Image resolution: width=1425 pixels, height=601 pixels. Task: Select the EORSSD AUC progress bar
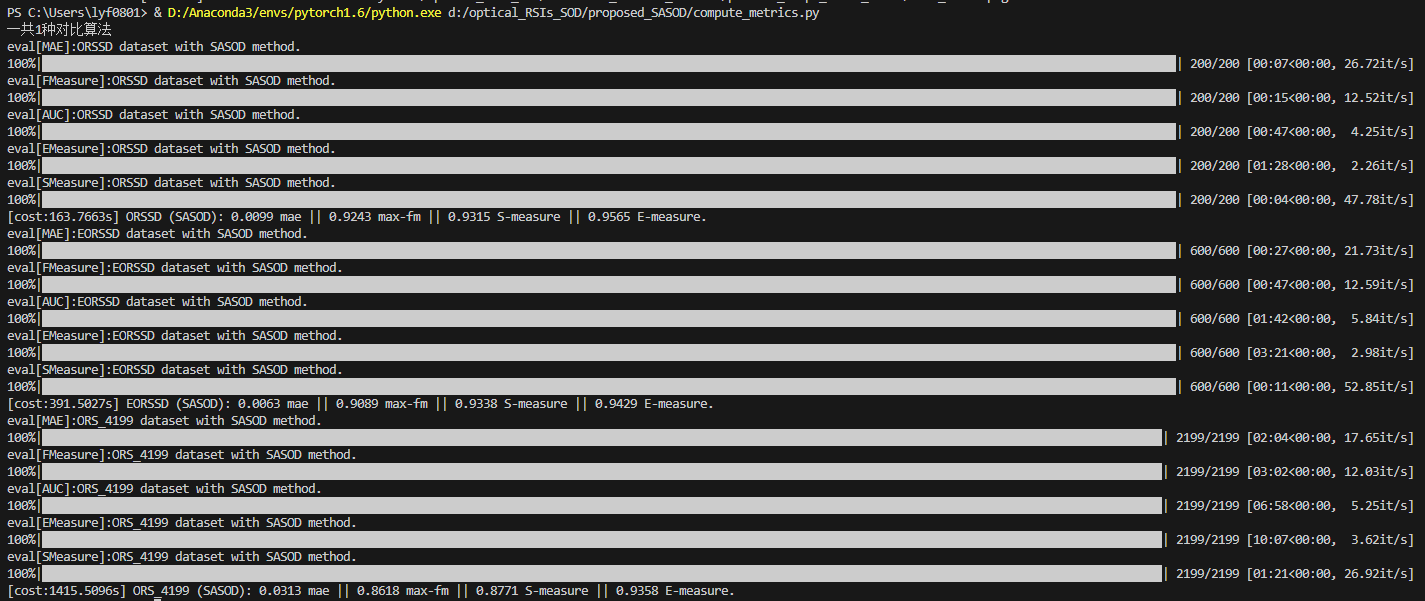coord(600,318)
